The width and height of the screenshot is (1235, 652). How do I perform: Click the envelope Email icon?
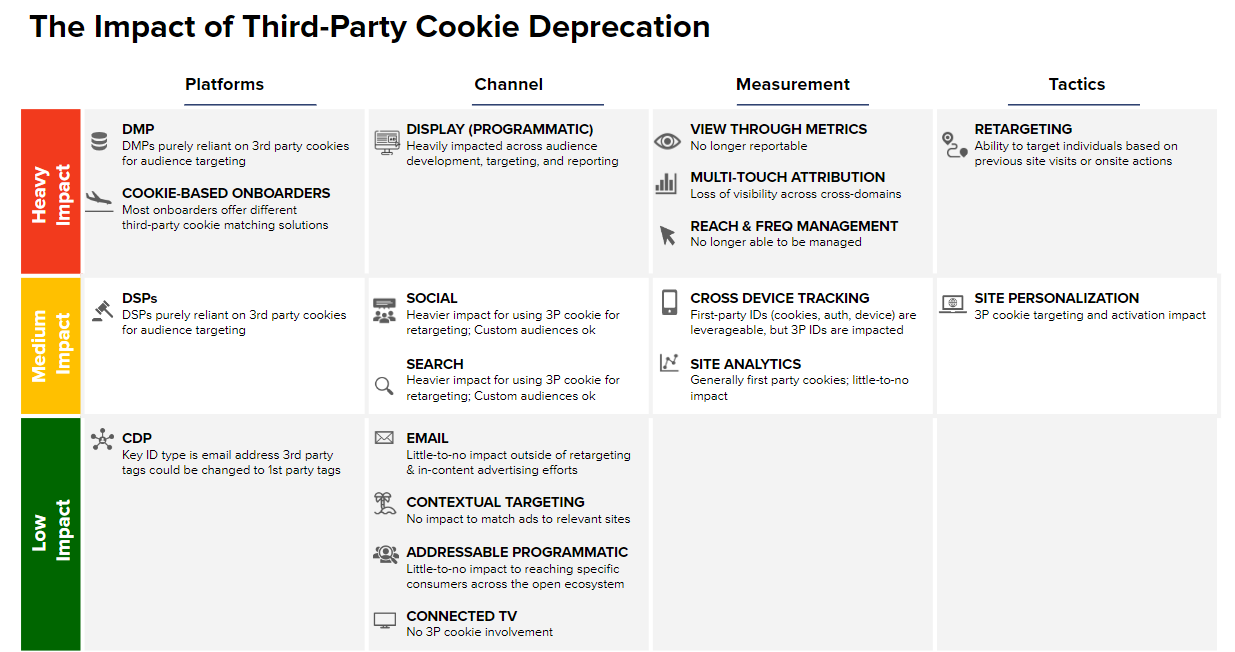pos(384,438)
